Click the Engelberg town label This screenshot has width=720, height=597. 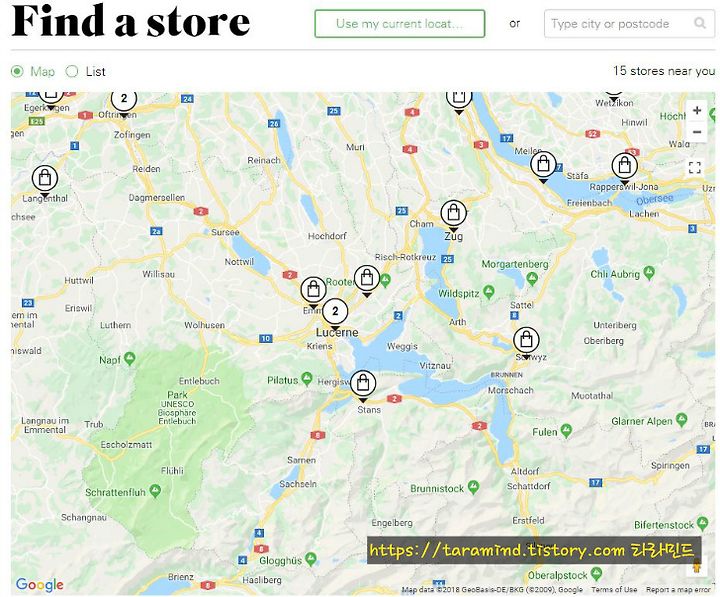(x=392, y=523)
